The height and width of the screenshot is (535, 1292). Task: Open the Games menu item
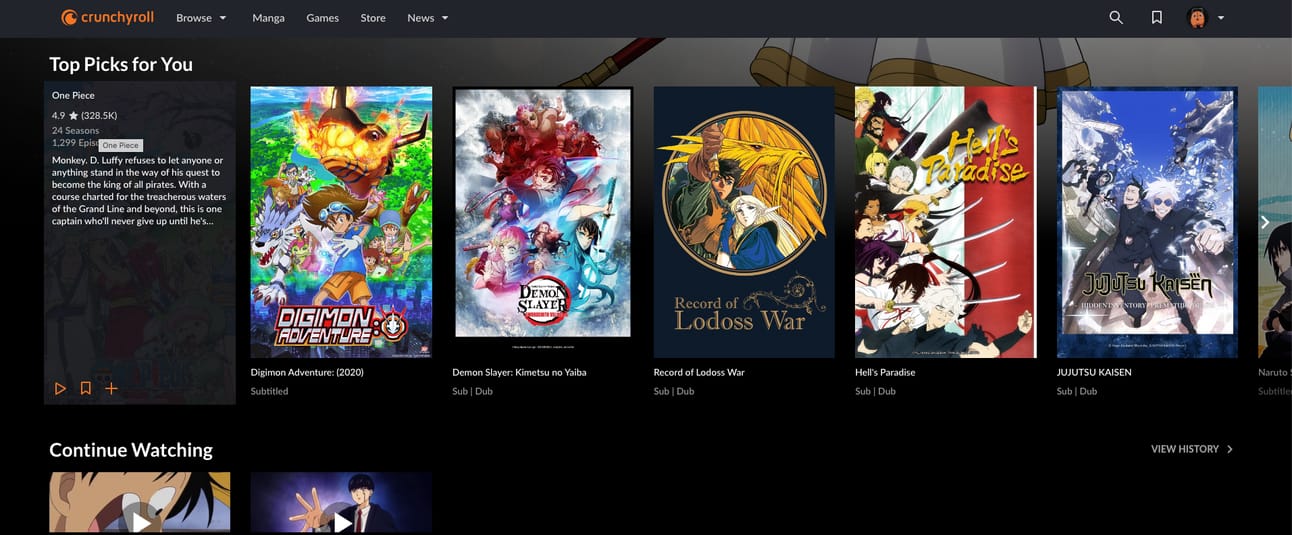[322, 18]
